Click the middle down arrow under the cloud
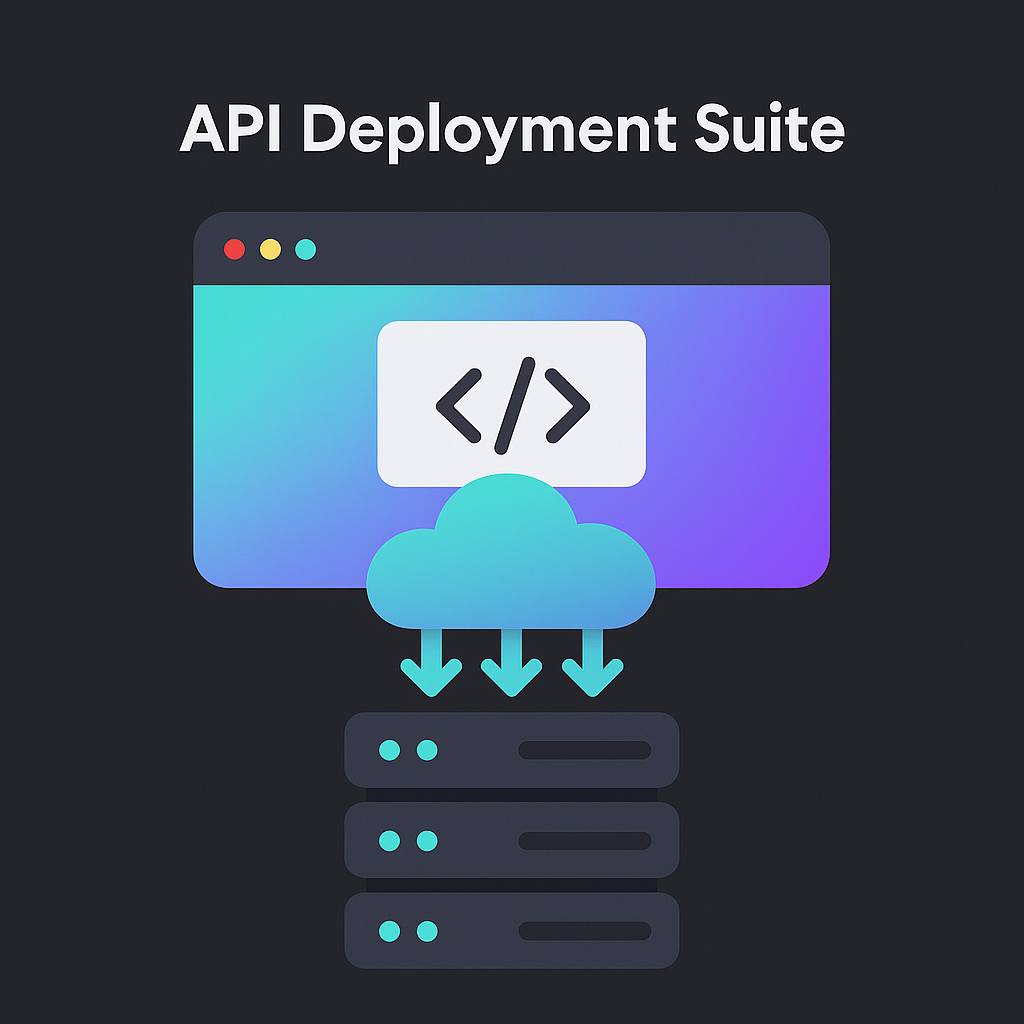Viewport: 1024px width, 1024px height. [511, 662]
